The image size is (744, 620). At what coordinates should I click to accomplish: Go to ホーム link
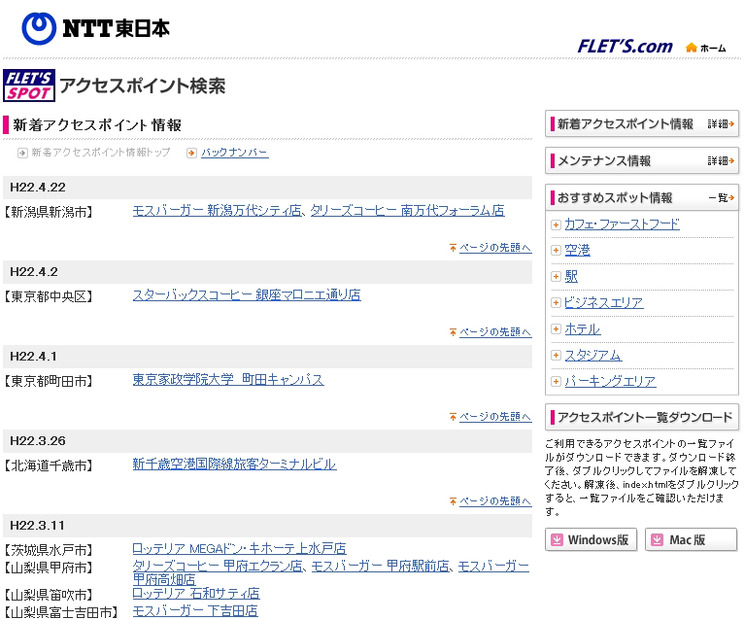click(713, 48)
